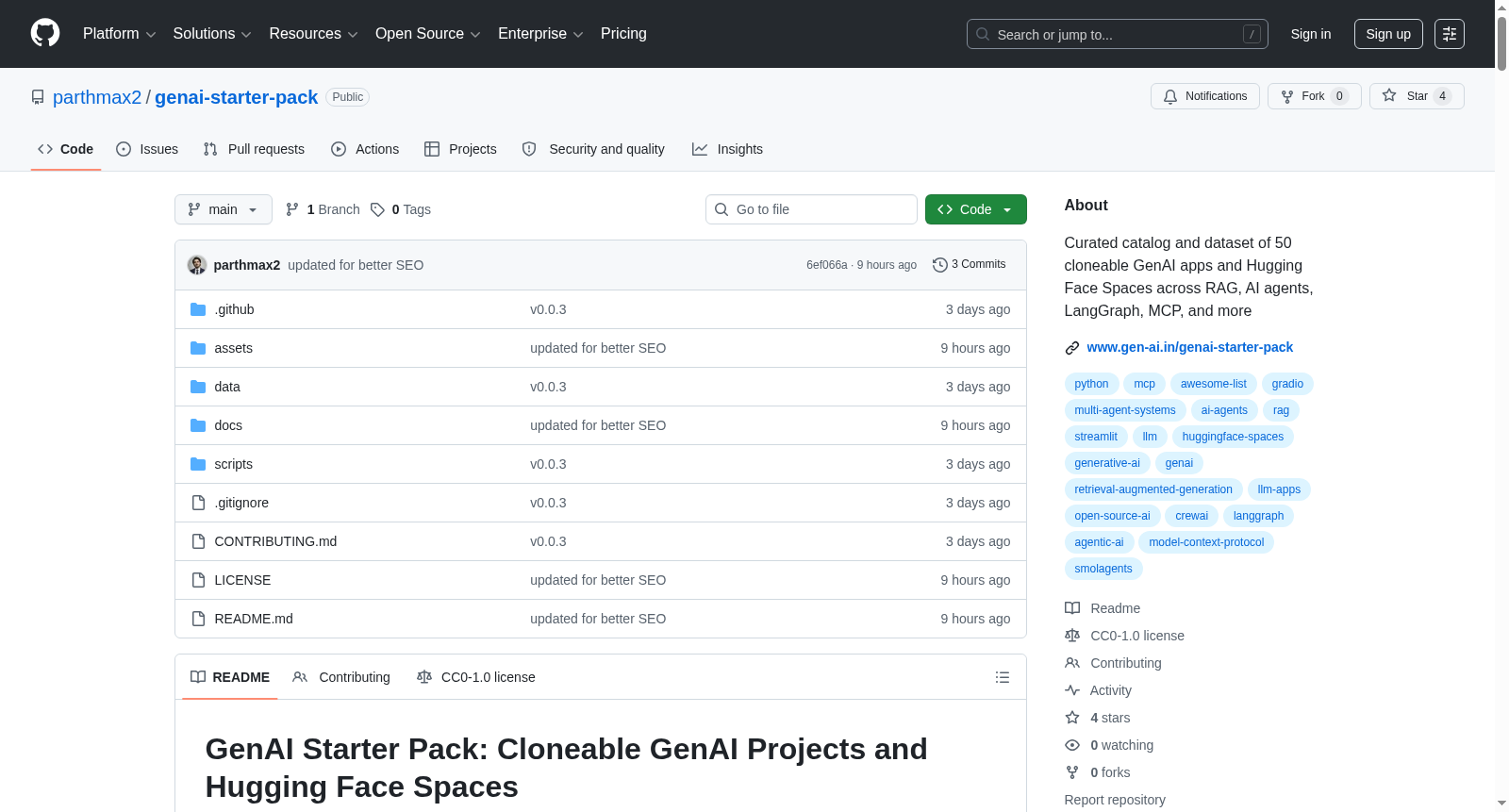This screenshot has height=812, width=1509.
Task: Click the .gitignore file icon
Action: (198, 503)
